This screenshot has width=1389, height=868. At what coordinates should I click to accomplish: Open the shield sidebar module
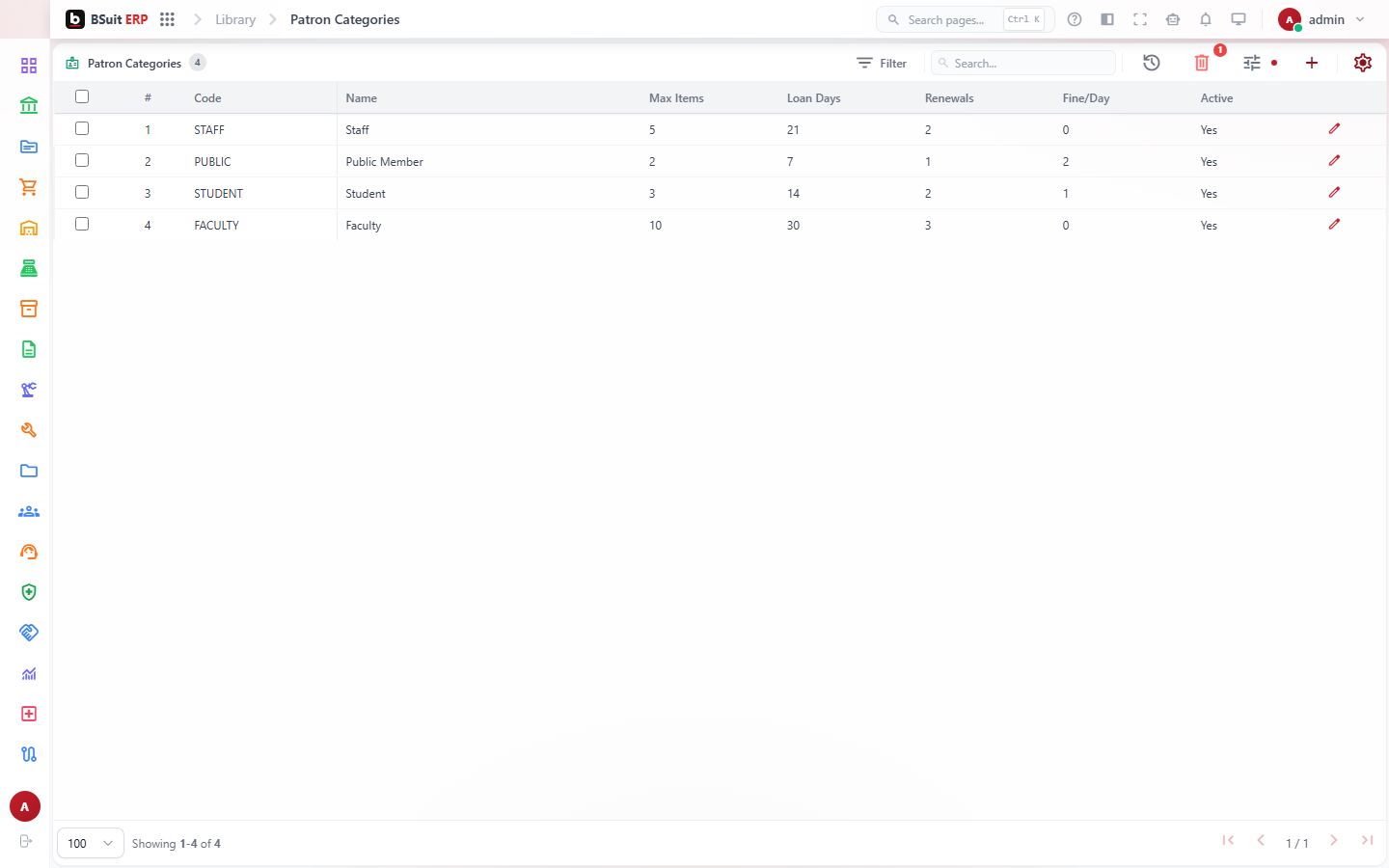click(x=29, y=592)
